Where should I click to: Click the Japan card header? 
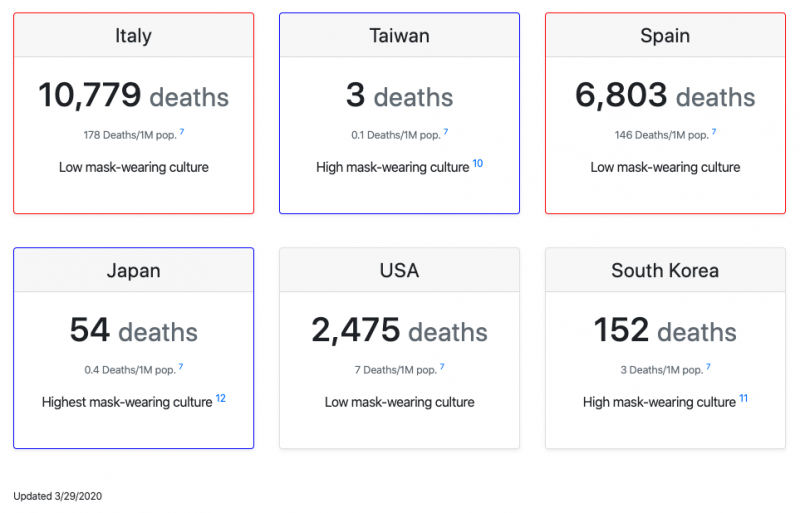point(133,271)
